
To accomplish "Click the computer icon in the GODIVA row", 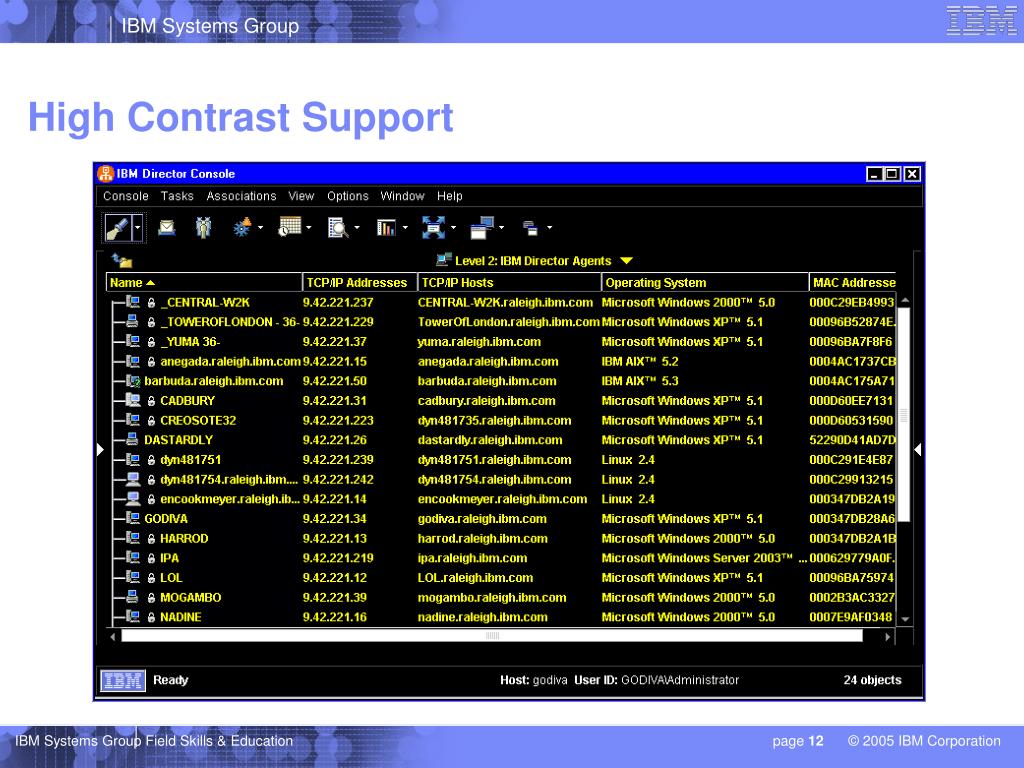I will [x=133, y=519].
